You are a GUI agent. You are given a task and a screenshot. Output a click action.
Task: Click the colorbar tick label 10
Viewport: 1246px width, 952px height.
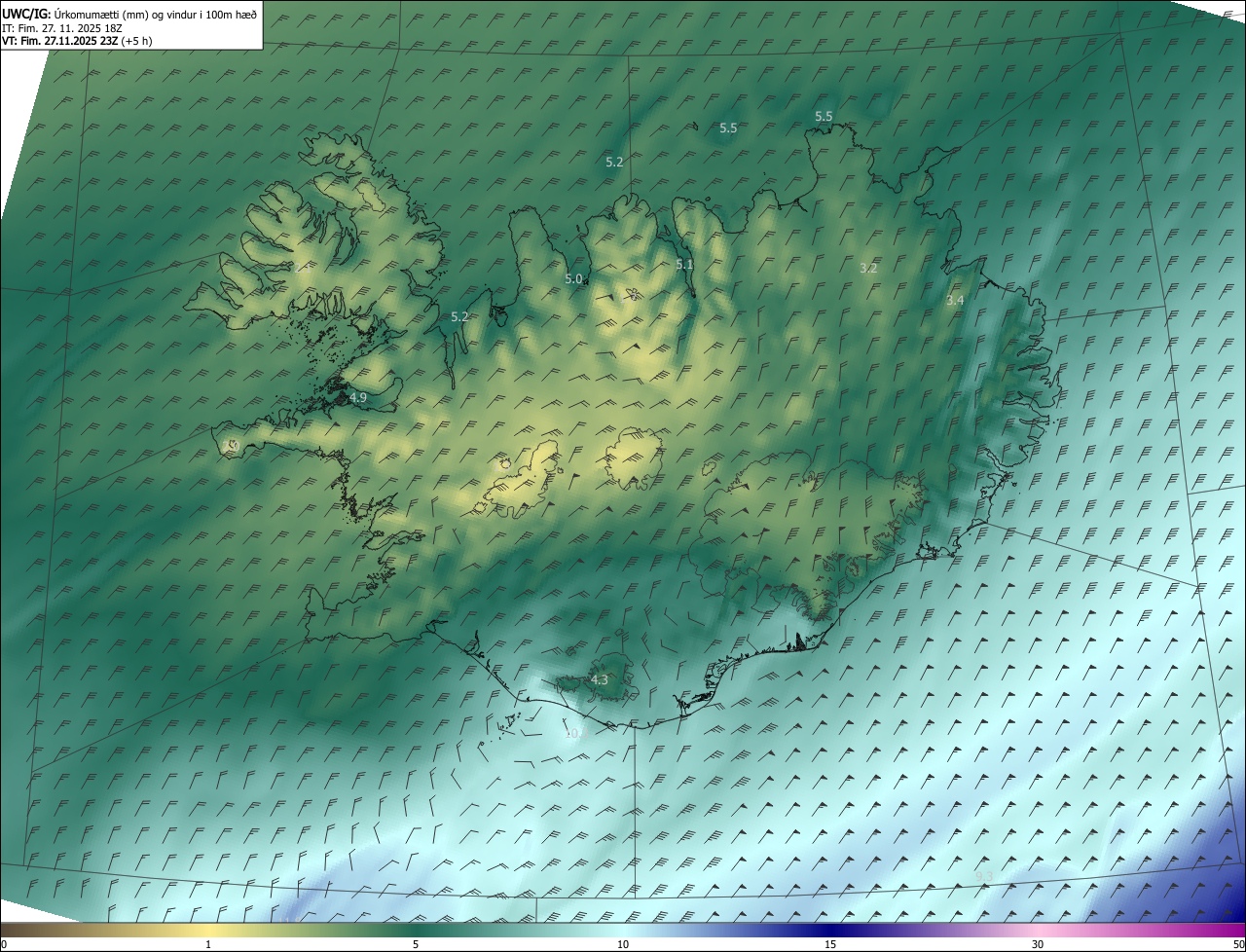click(623, 944)
